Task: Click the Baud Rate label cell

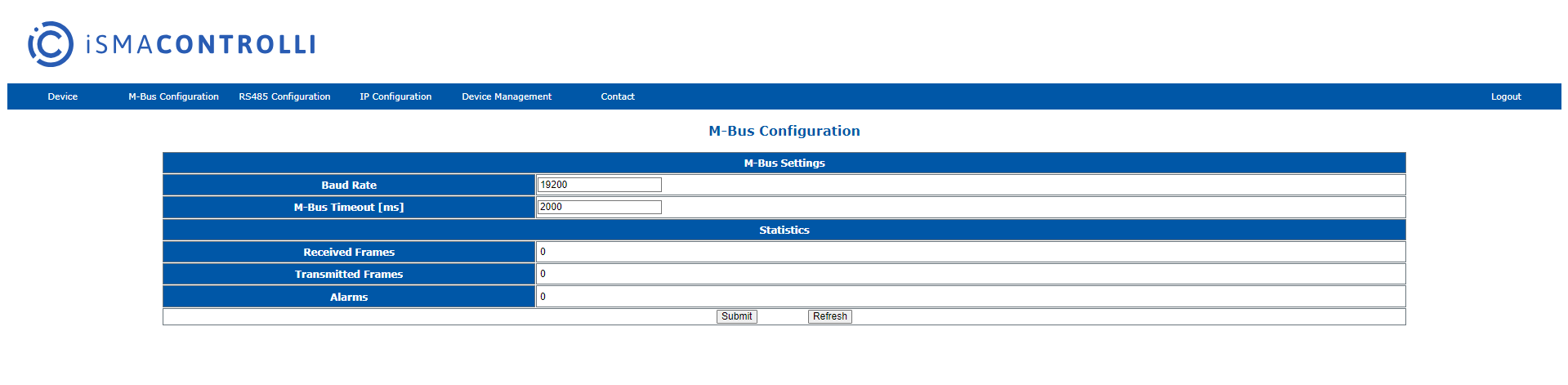Action: tap(349, 185)
